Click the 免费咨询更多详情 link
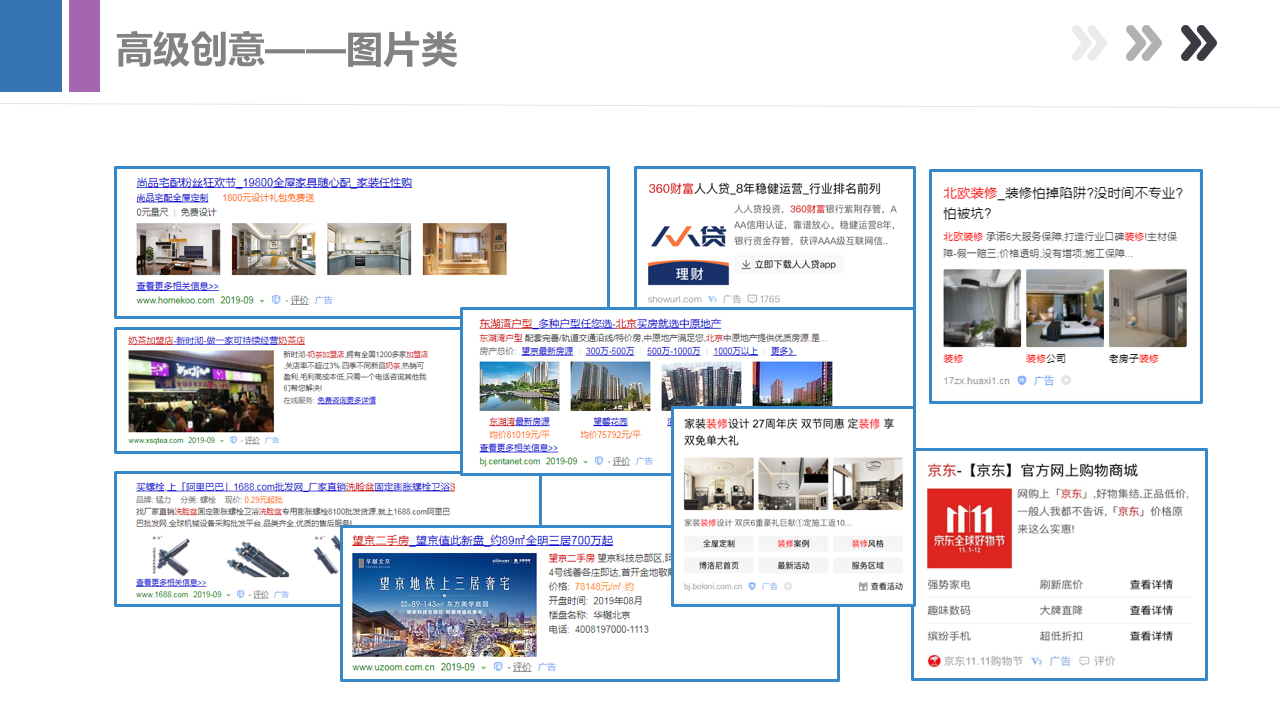 coord(346,400)
